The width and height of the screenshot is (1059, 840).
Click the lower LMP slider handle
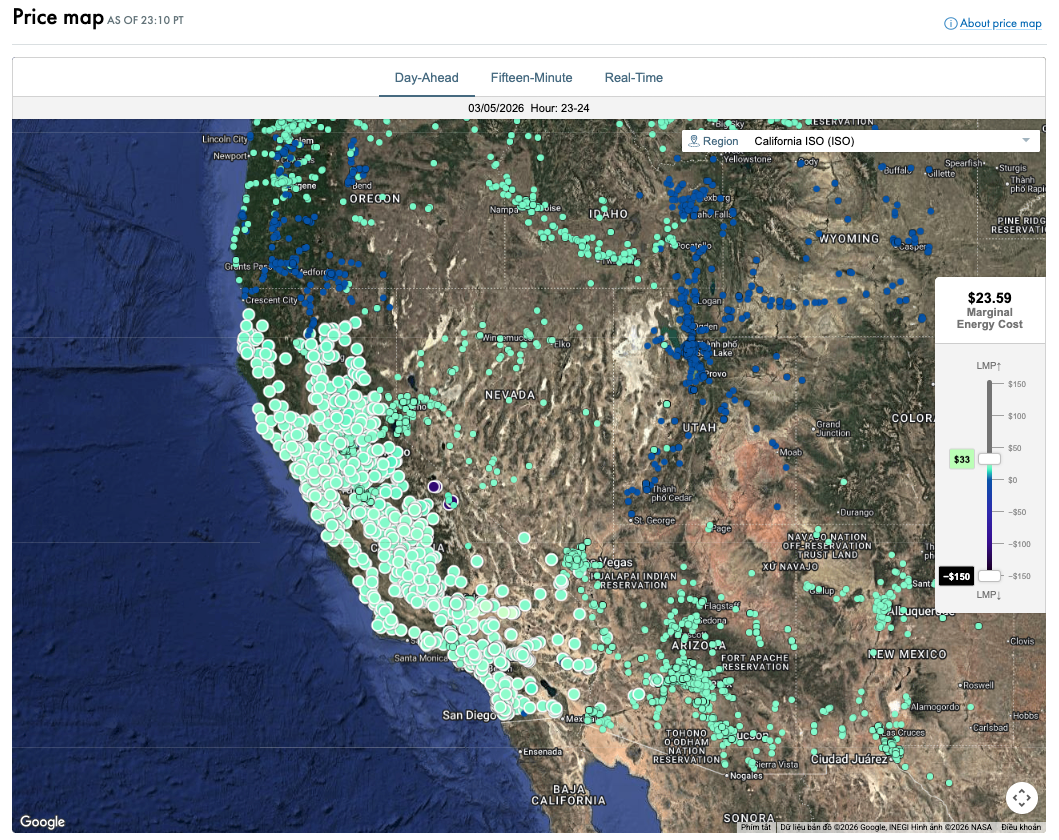989,576
